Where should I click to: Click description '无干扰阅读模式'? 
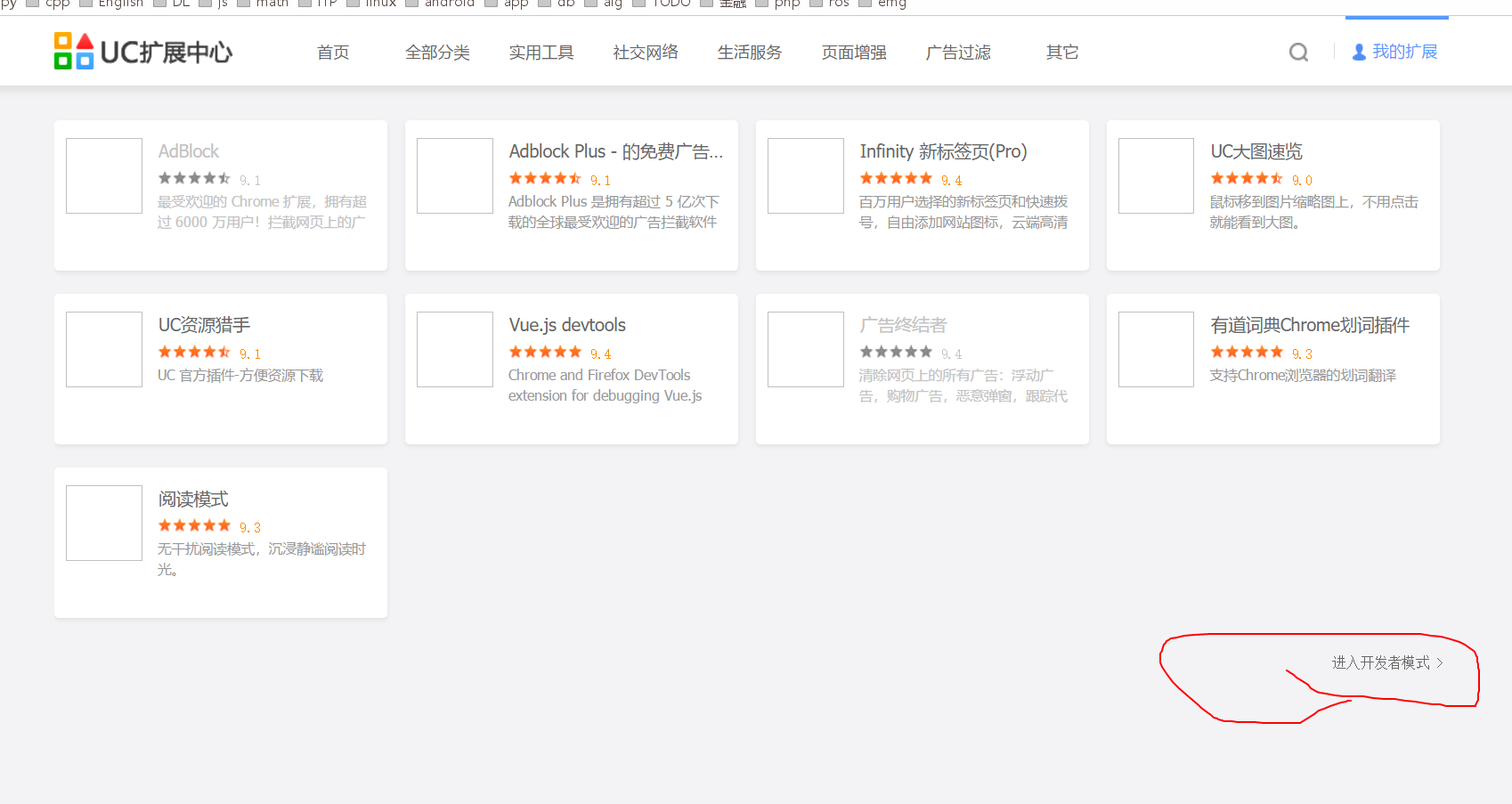click(x=207, y=548)
